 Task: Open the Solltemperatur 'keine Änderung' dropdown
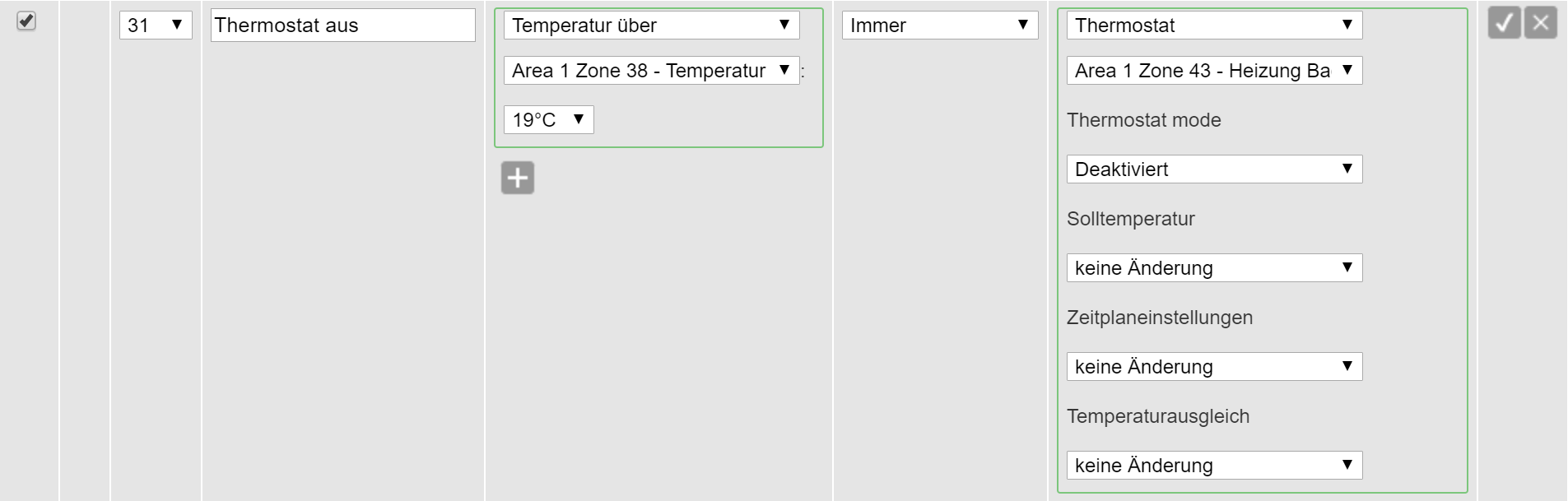(1214, 268)
